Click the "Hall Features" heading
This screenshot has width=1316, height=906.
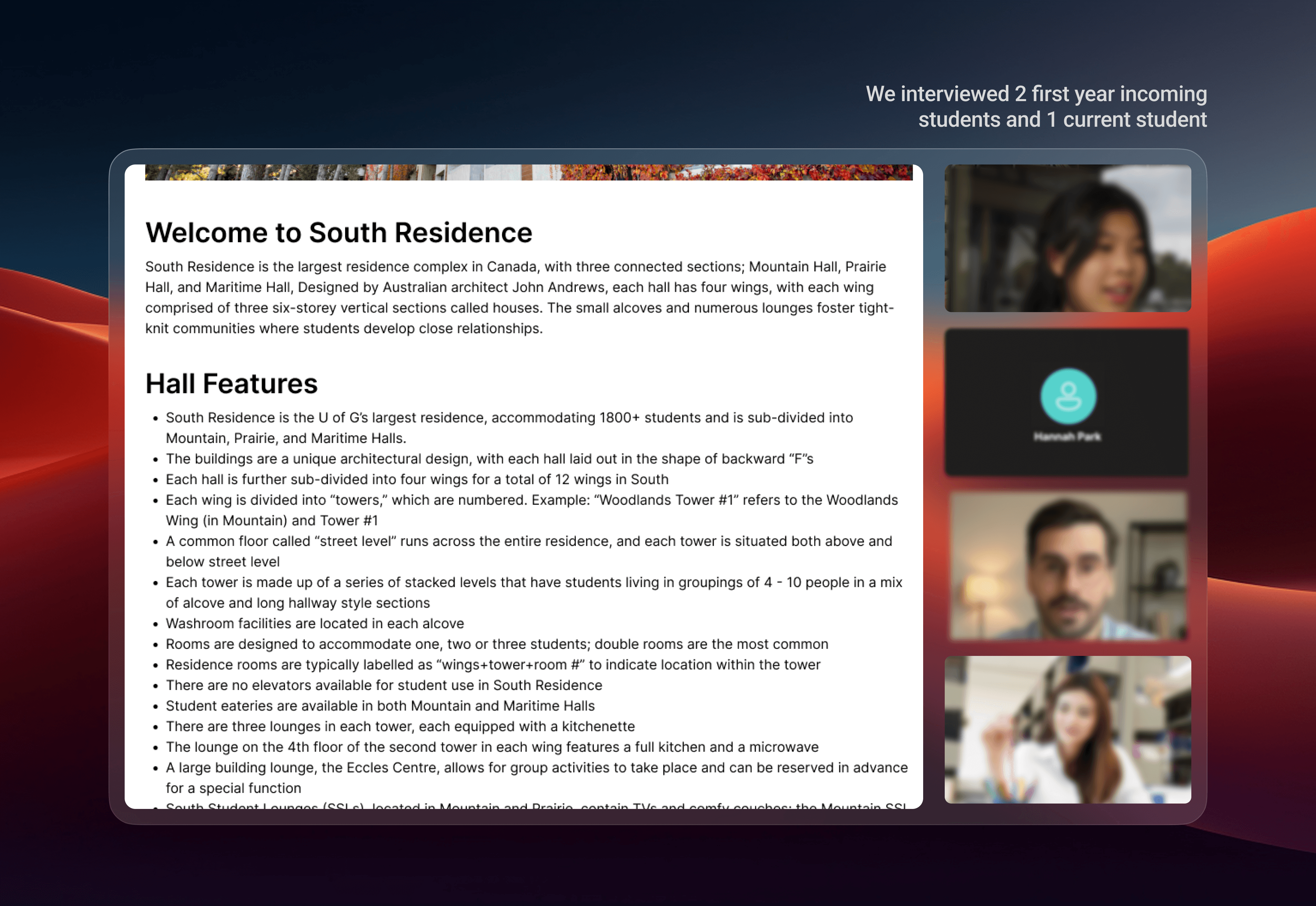tap(231, 384)
